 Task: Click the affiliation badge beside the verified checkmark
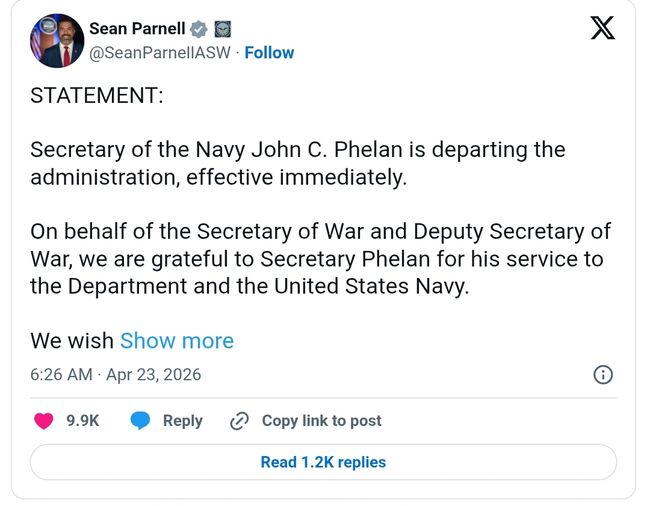pos(222,29)
